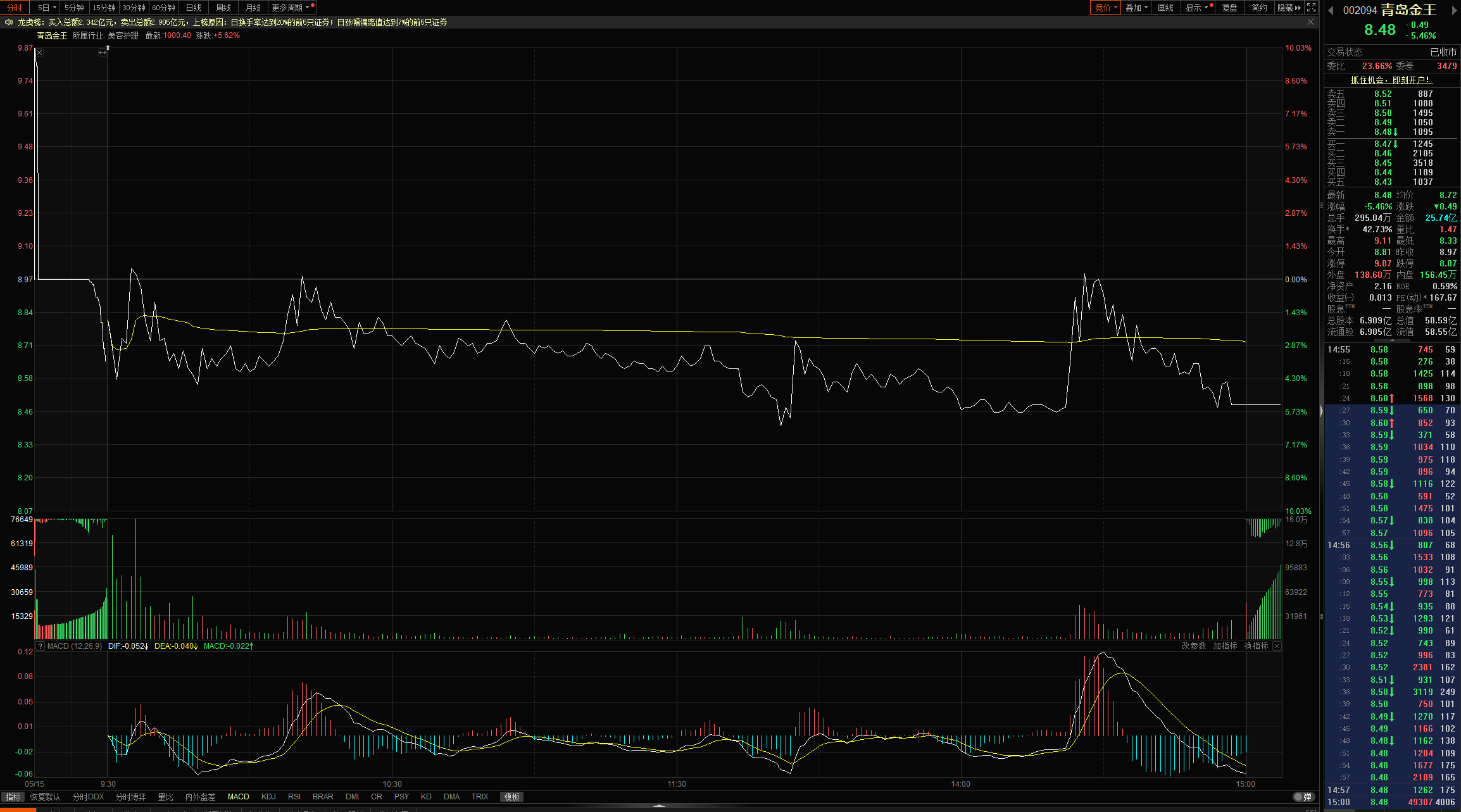Select 分时博弈 indicator
The height and width of the screenshot is (812, 1461).
130,797
